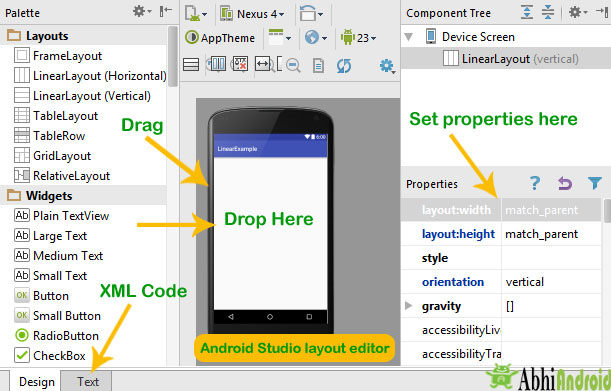Click the Properties help question mark icon

tap(535, 183)
